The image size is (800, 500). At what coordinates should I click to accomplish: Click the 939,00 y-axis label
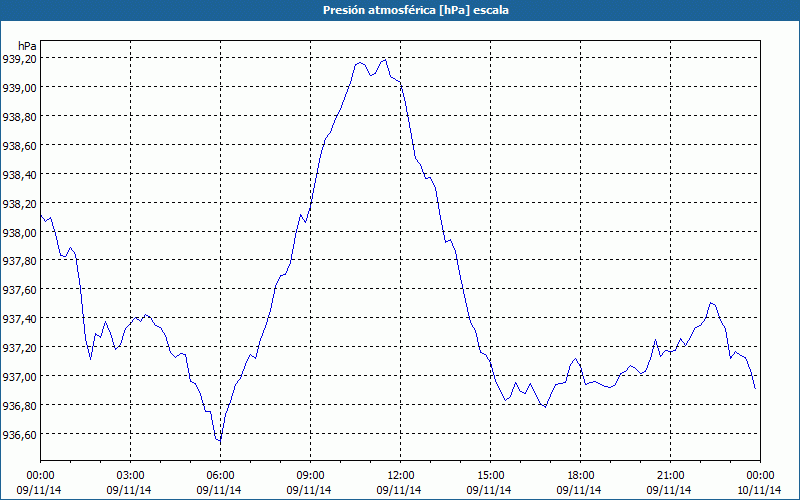tap(19, 88)
